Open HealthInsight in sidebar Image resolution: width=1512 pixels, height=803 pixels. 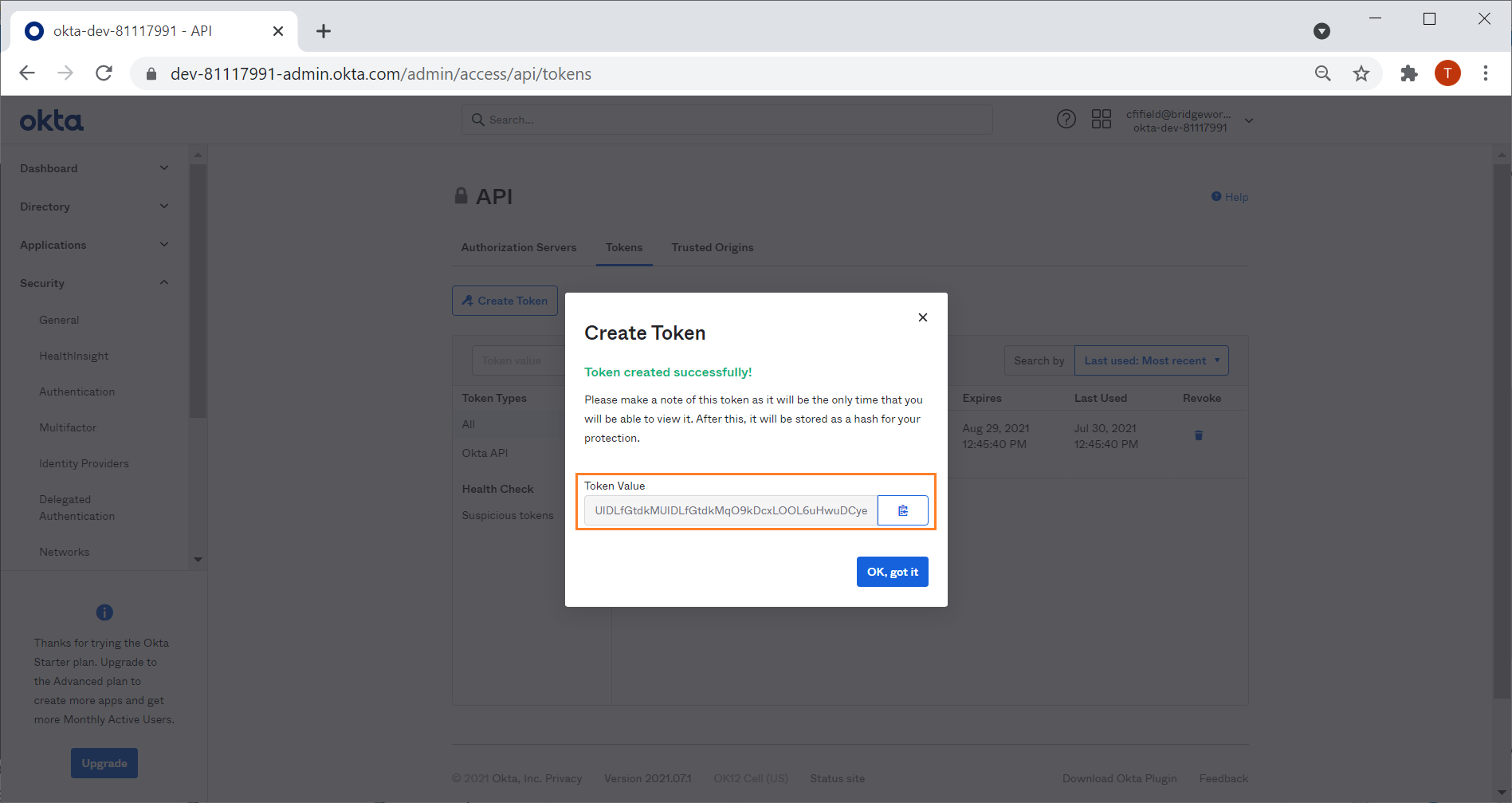73,356
